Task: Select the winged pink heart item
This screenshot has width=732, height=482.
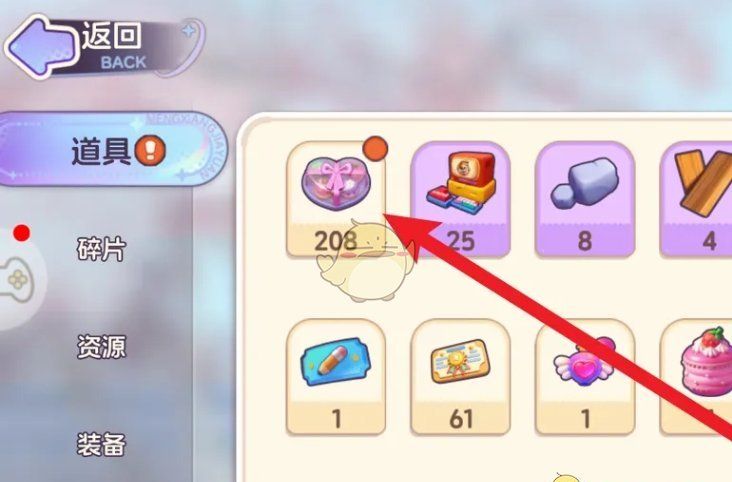Action: (585, 377)
